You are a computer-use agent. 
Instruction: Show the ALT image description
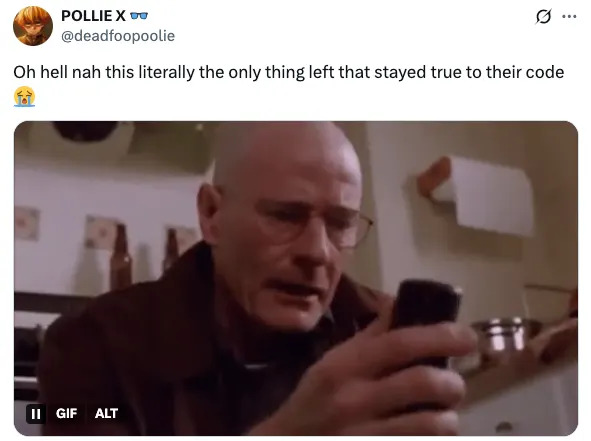[x=106, y=413]
